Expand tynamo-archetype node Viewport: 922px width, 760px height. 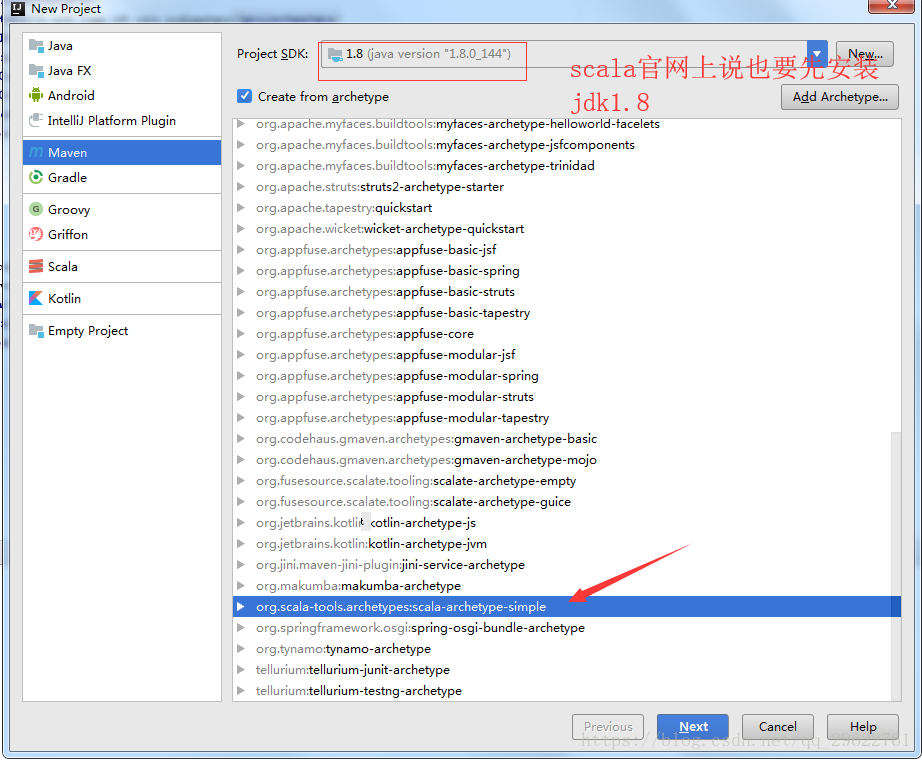tap(240, 649)
